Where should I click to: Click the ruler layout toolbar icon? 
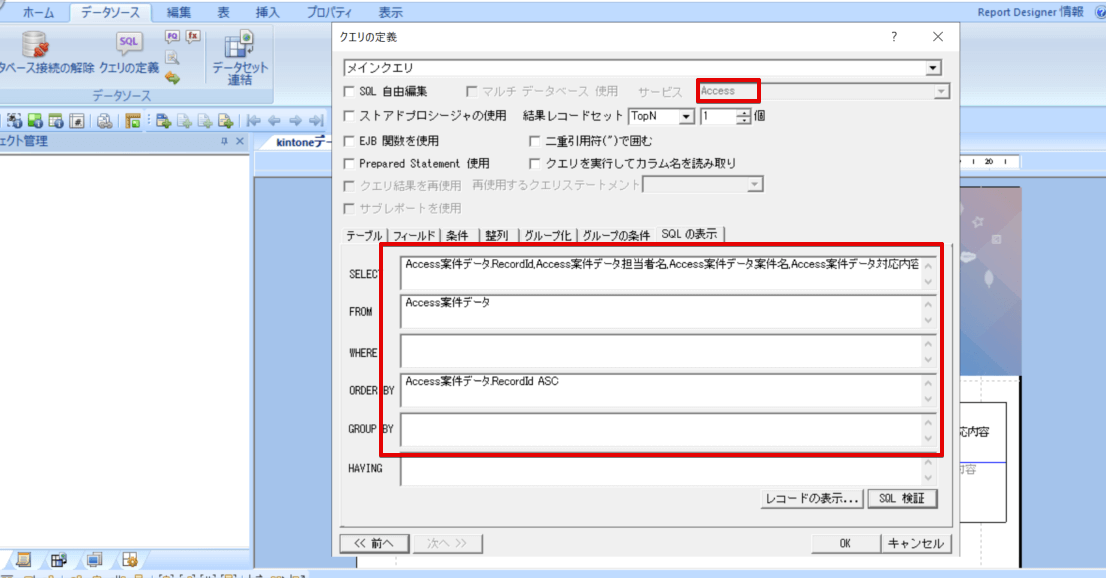pos(133,121)
